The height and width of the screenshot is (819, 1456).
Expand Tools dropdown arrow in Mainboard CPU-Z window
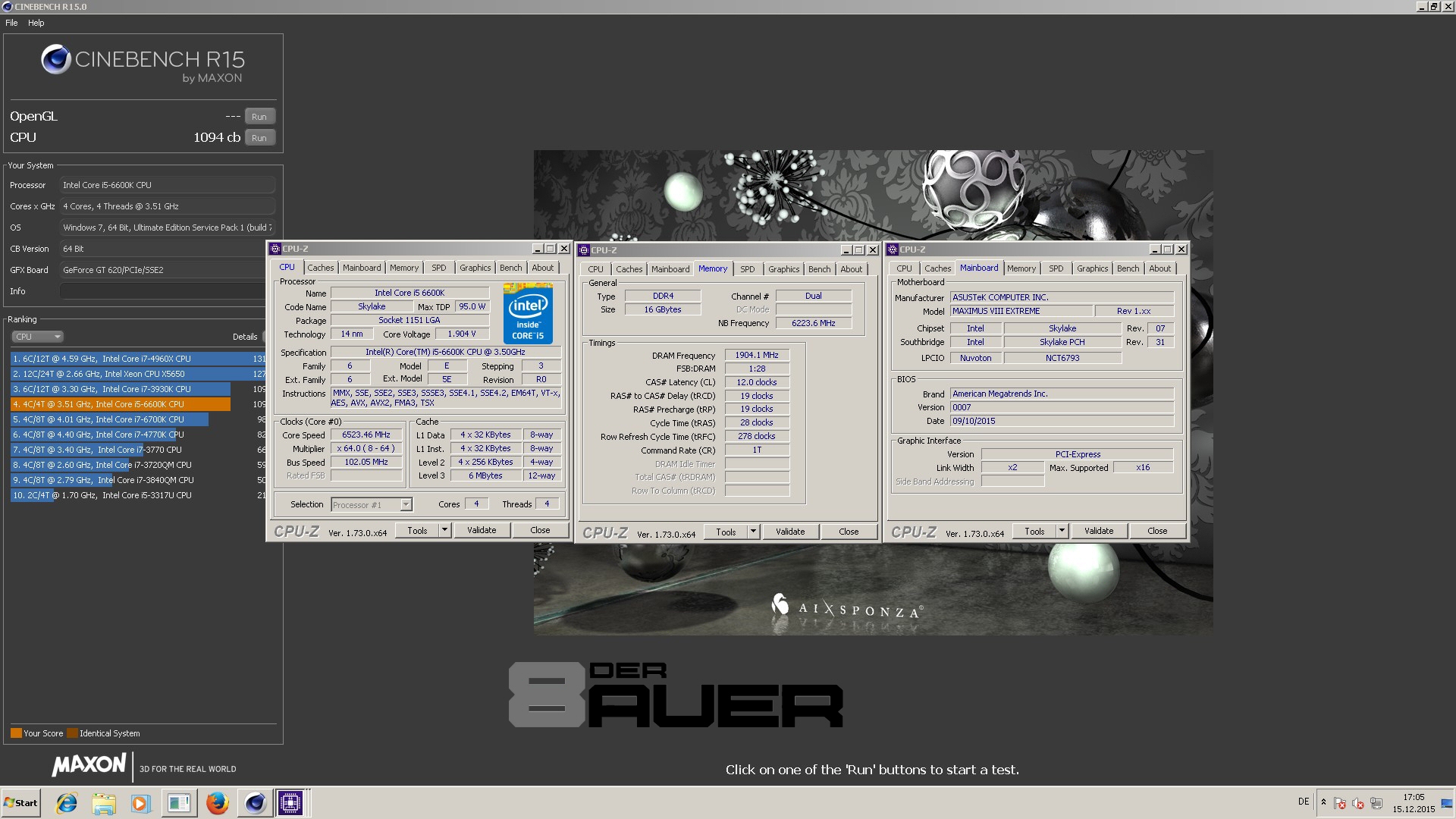point(1062,531)
